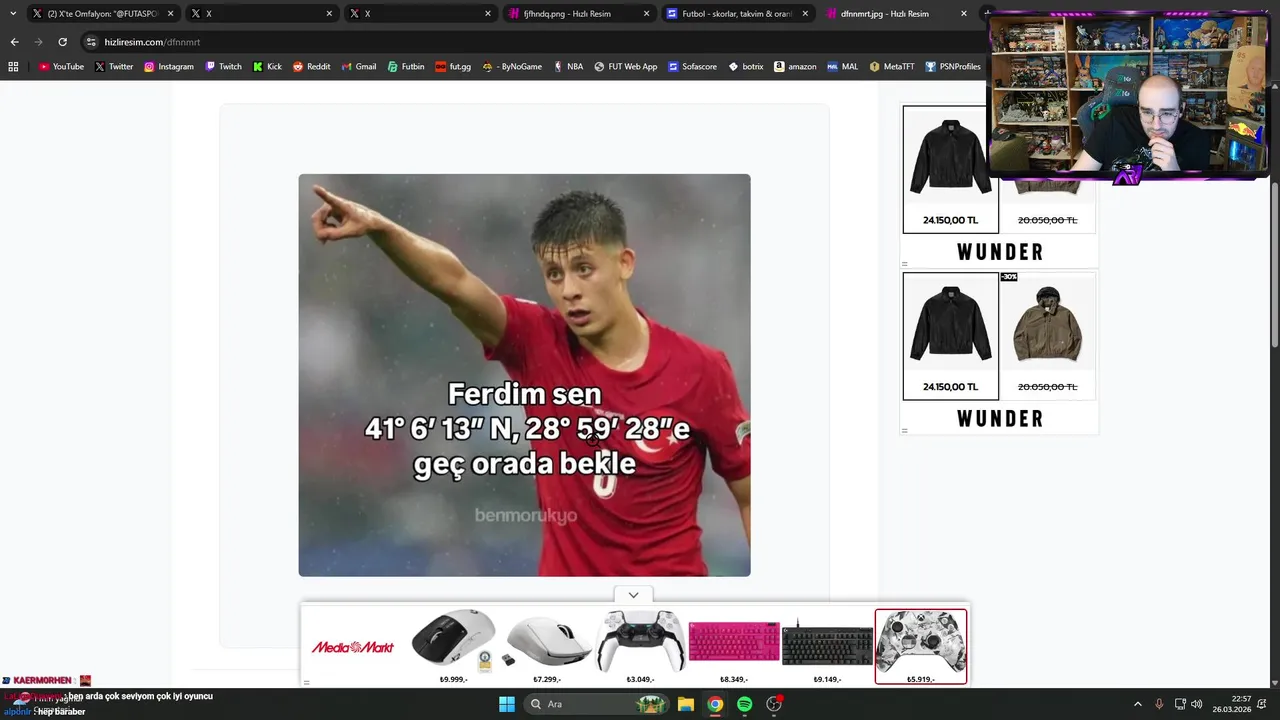Close the fjfhndq.png tab
This screenshot has height=720, width=1280.
[x=646, y=14]
